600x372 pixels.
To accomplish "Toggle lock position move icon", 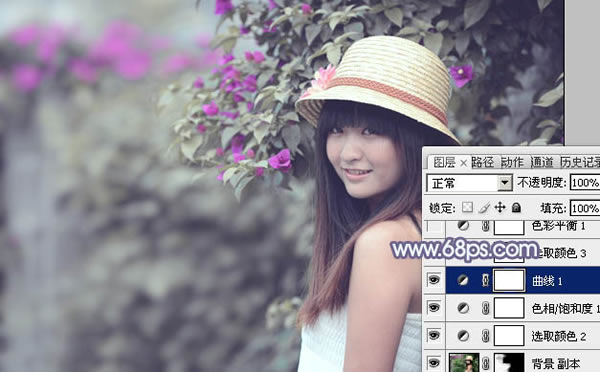I will [x=500, y=207].
